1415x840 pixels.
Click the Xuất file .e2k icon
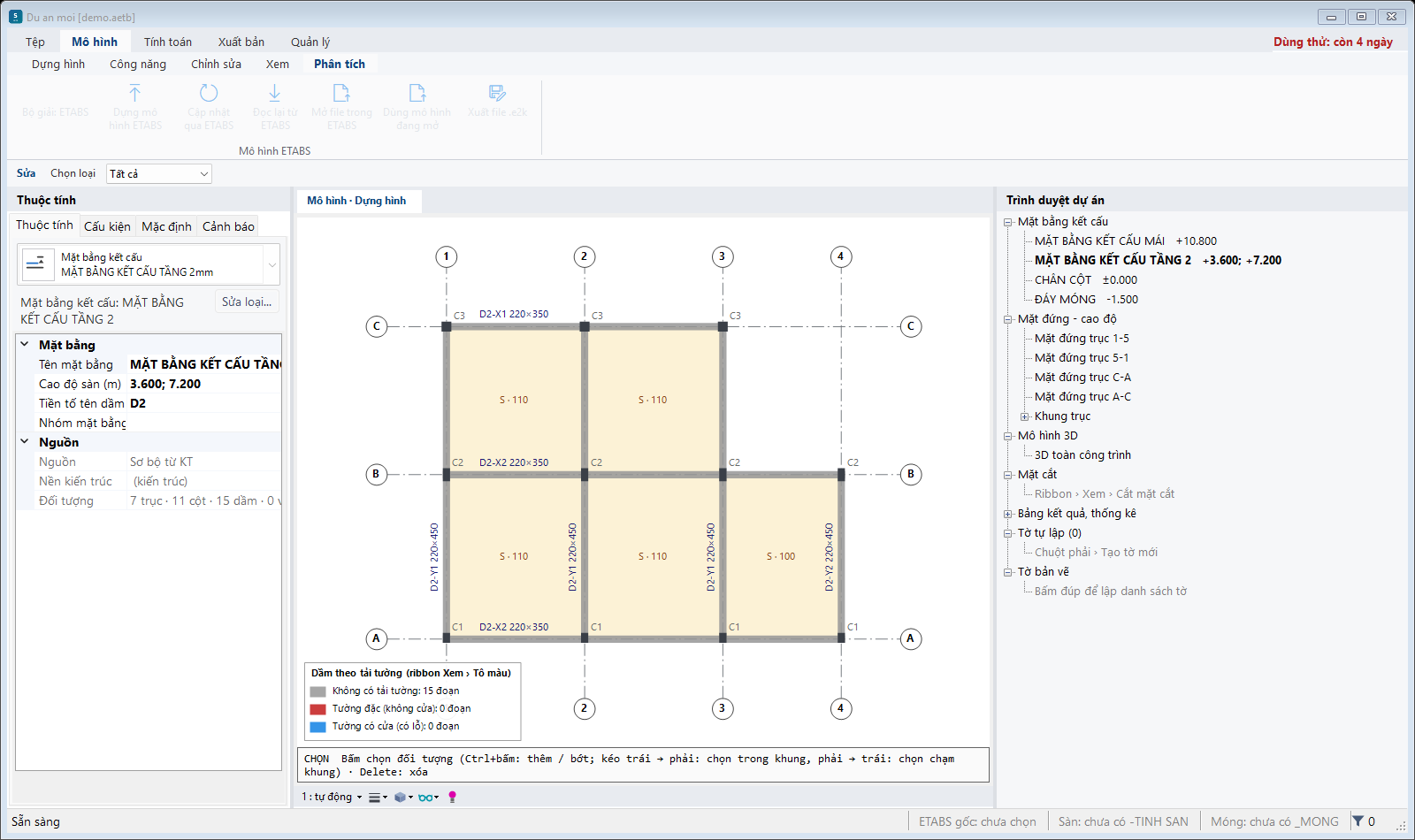(497, 93)
